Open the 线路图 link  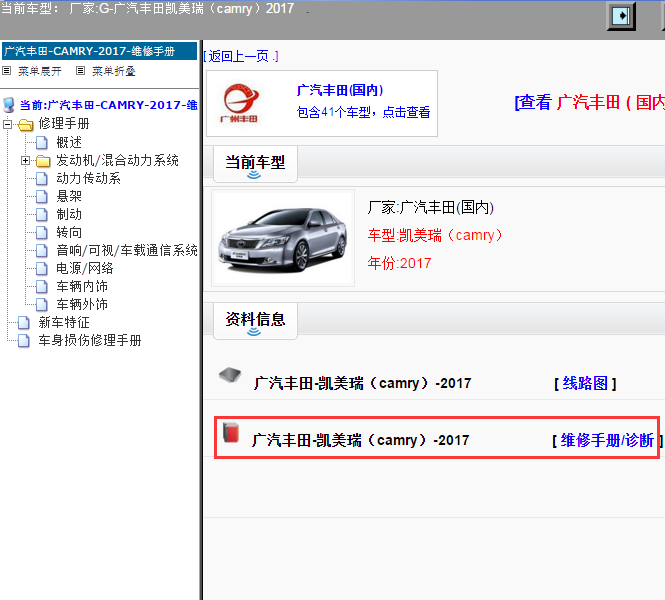tap(585, 383)
